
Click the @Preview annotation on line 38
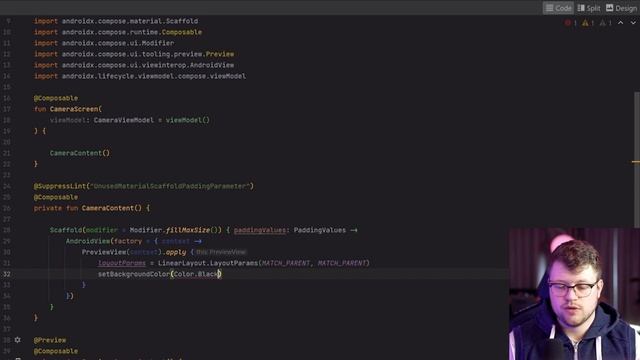[50, 340]
